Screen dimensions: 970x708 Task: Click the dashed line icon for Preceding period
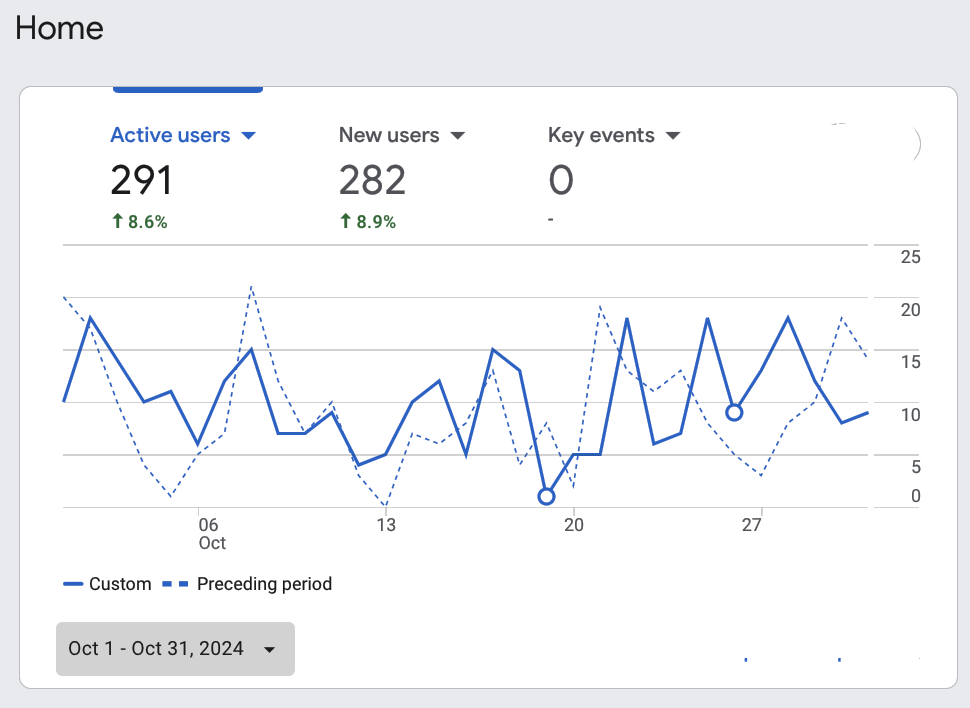[x=176, y=584]
